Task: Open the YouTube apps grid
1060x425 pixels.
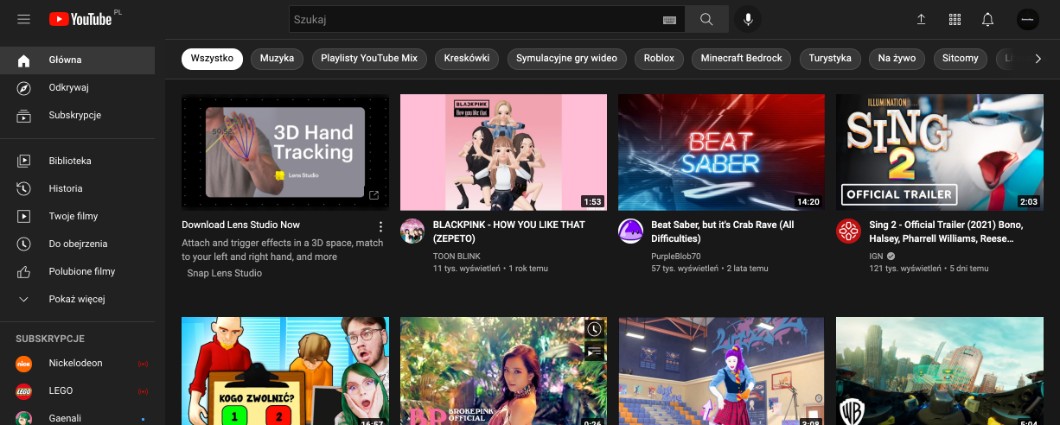Action: click(954, 20)
